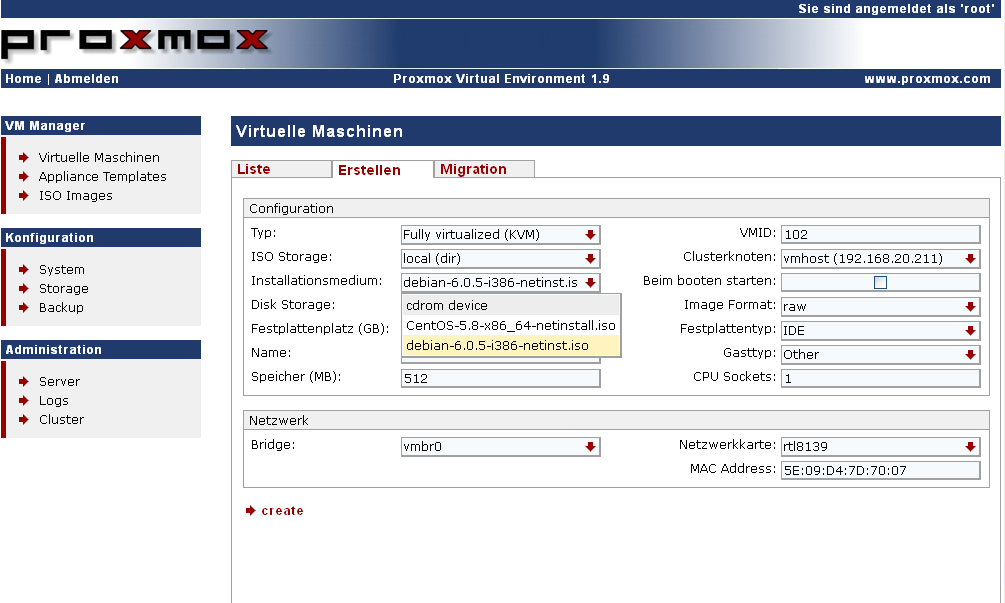The image size is (1005, 603).
Task: Click arrow icon beside Cluster
Action: (x=24, y=420)
